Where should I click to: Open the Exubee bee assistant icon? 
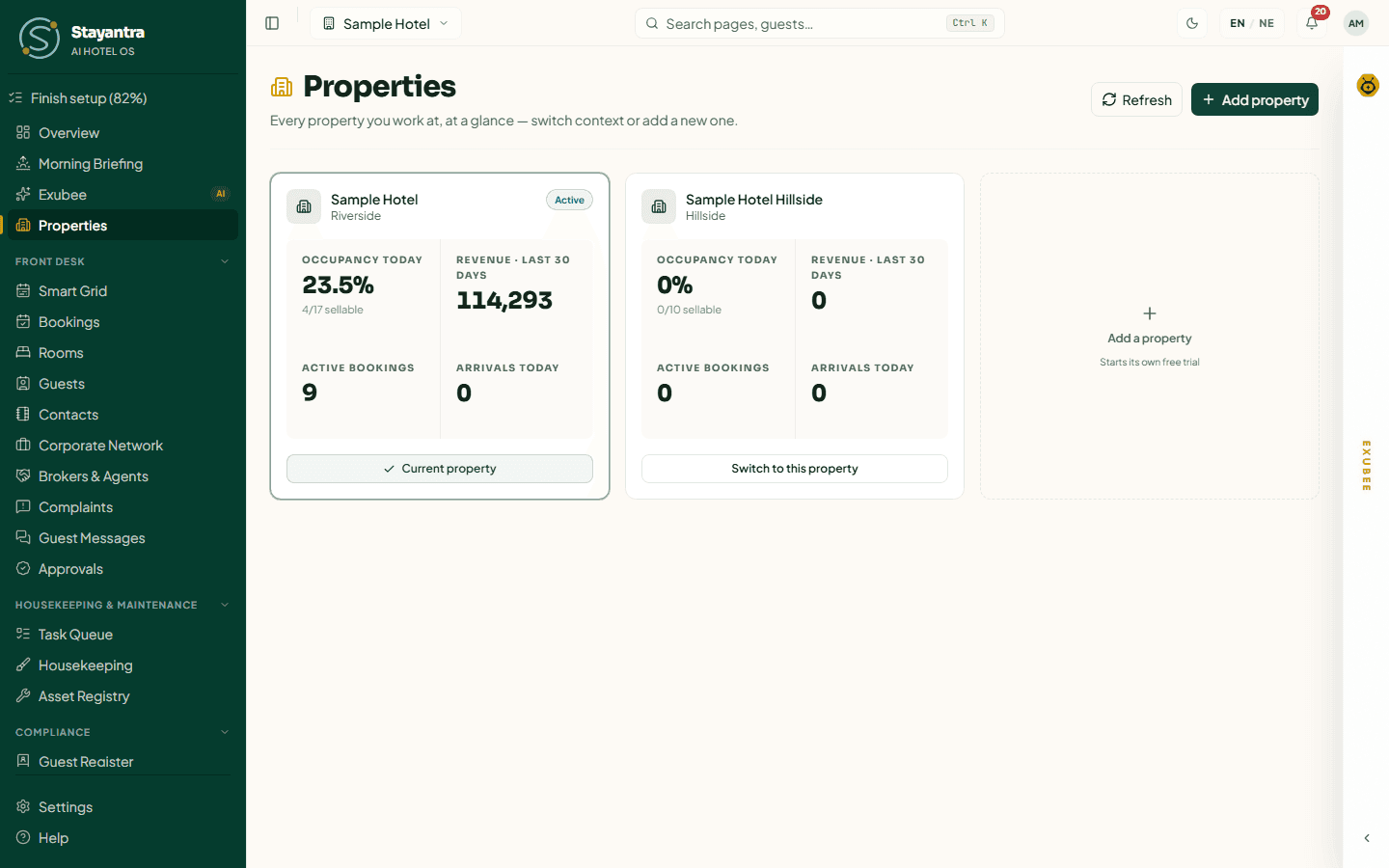(1368, 86)
